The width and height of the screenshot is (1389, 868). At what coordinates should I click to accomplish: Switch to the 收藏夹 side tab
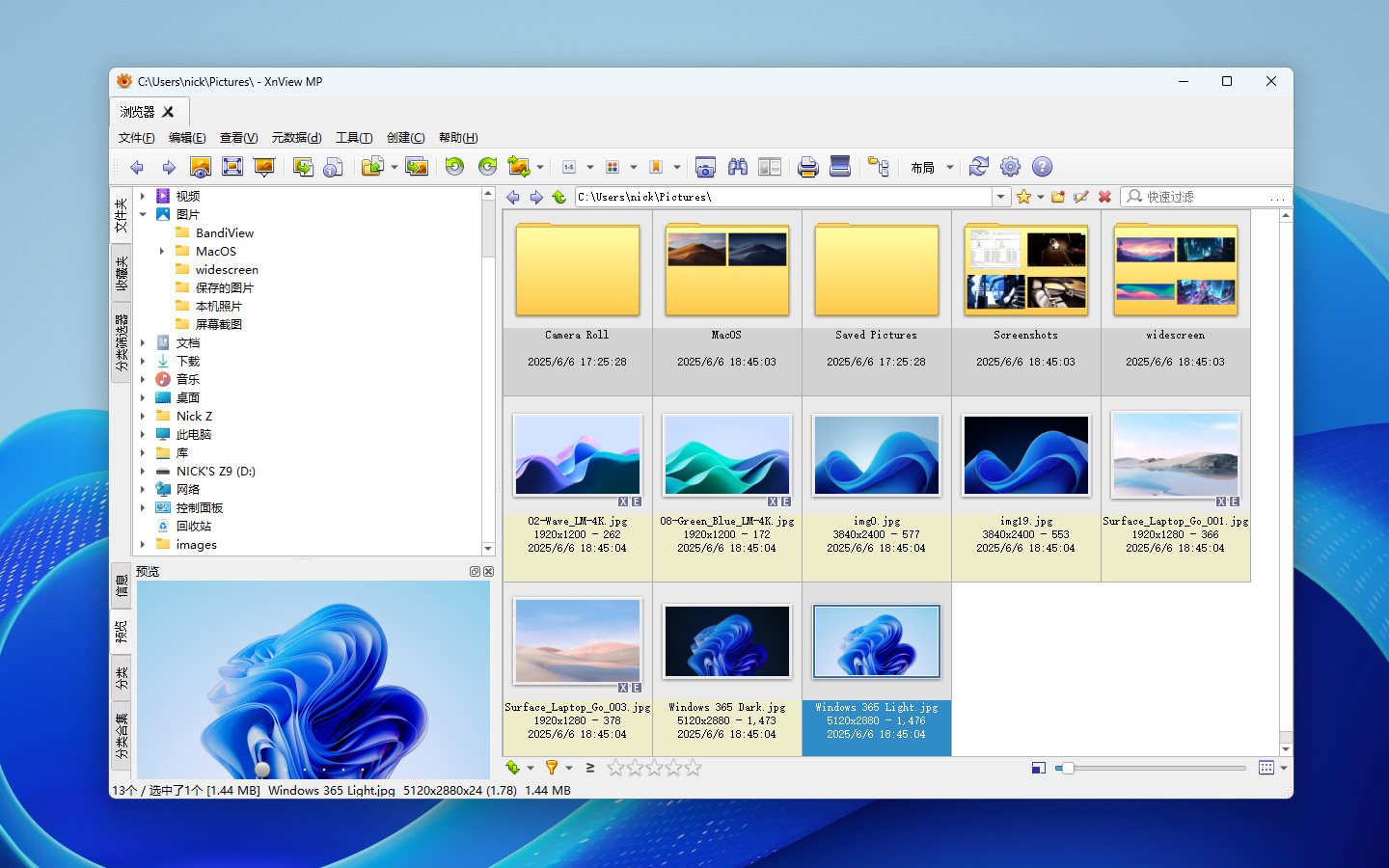122,273
